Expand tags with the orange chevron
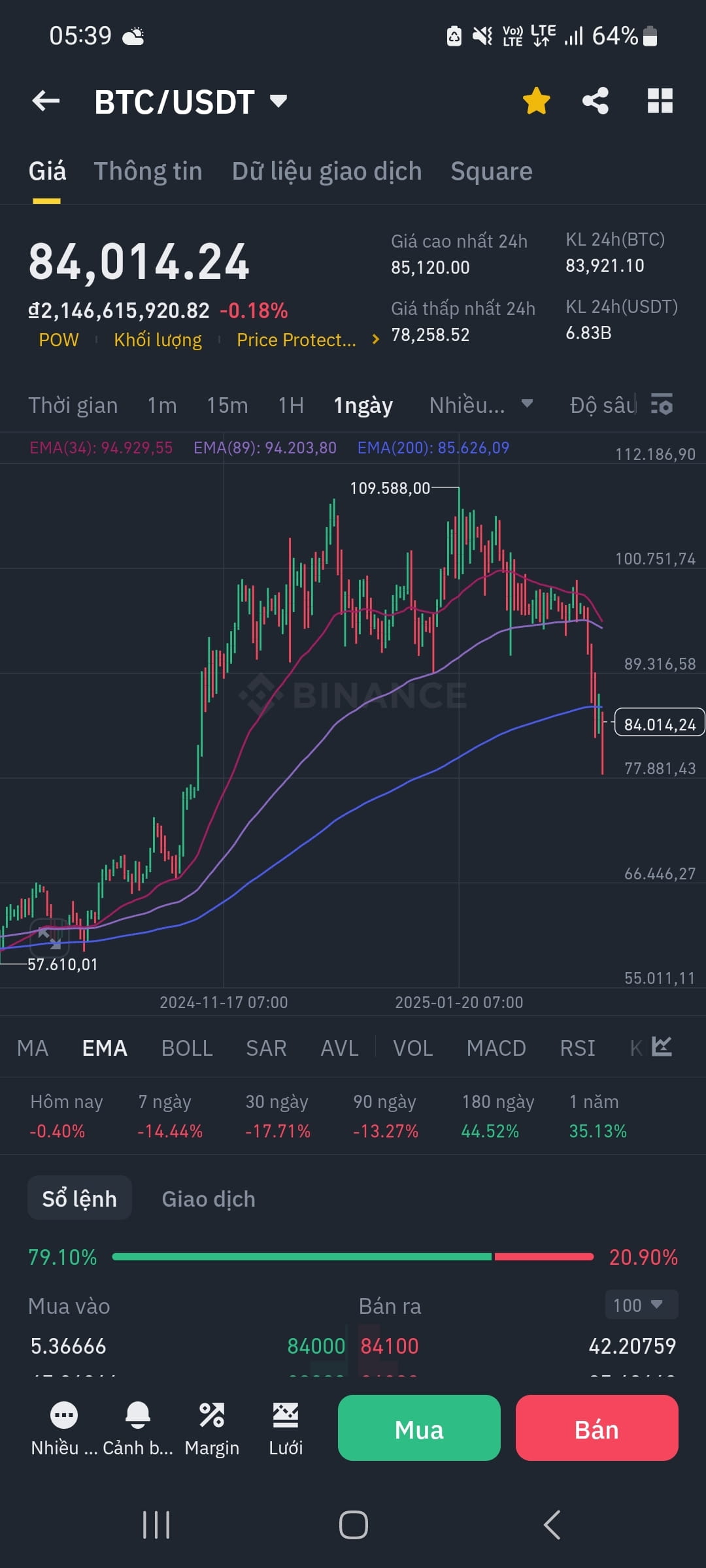The image size is (706, 1568). pyautogui.click(x=375, y=339)
